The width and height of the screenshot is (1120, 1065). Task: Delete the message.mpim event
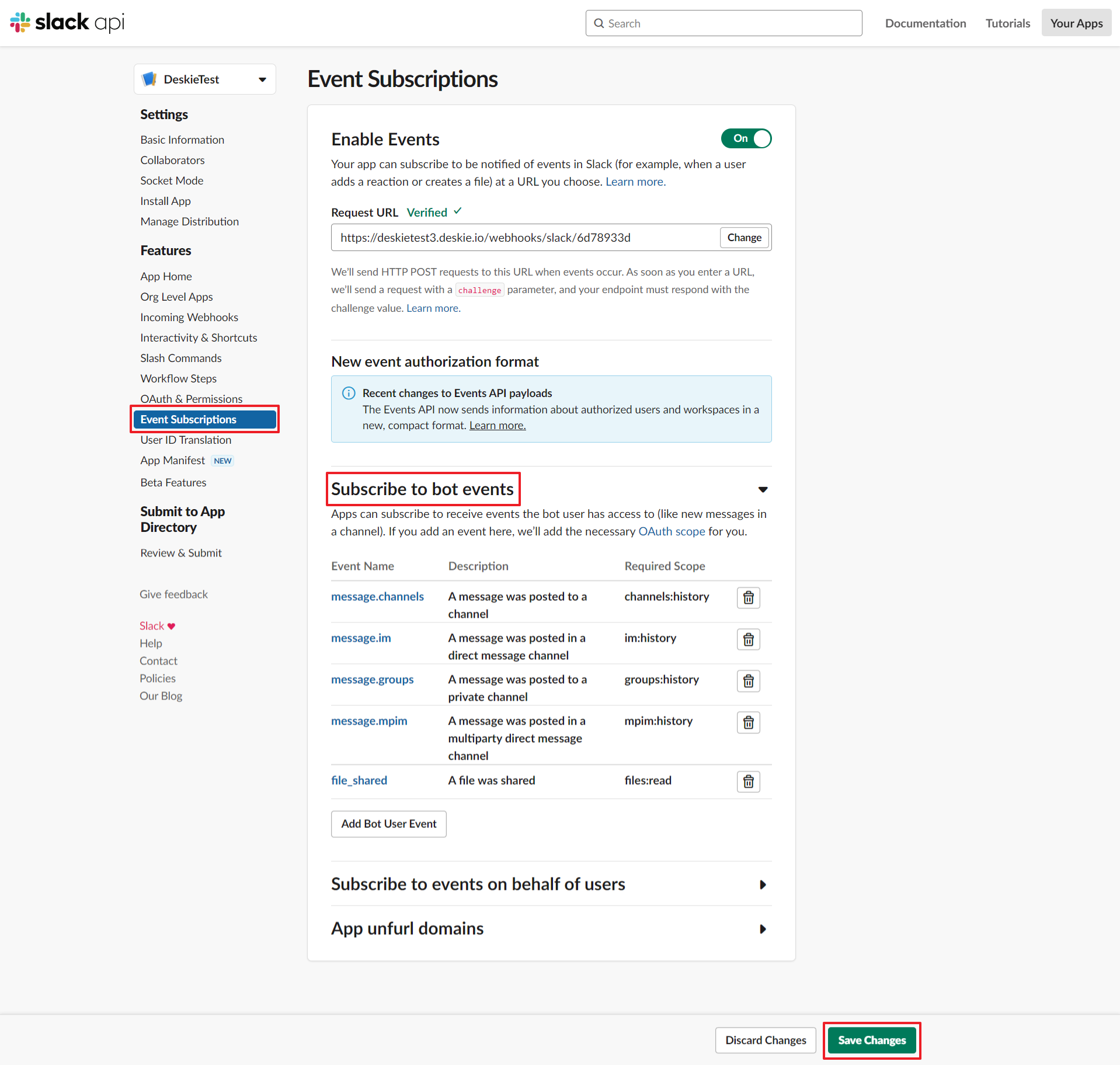(x=748, y=722)
